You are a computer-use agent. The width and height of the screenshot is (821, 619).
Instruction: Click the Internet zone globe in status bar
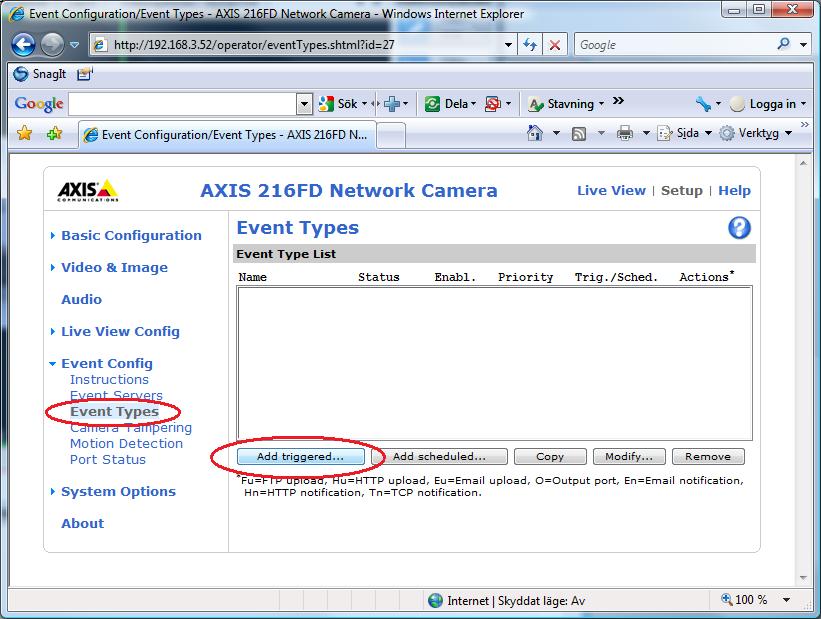point(435,601)
